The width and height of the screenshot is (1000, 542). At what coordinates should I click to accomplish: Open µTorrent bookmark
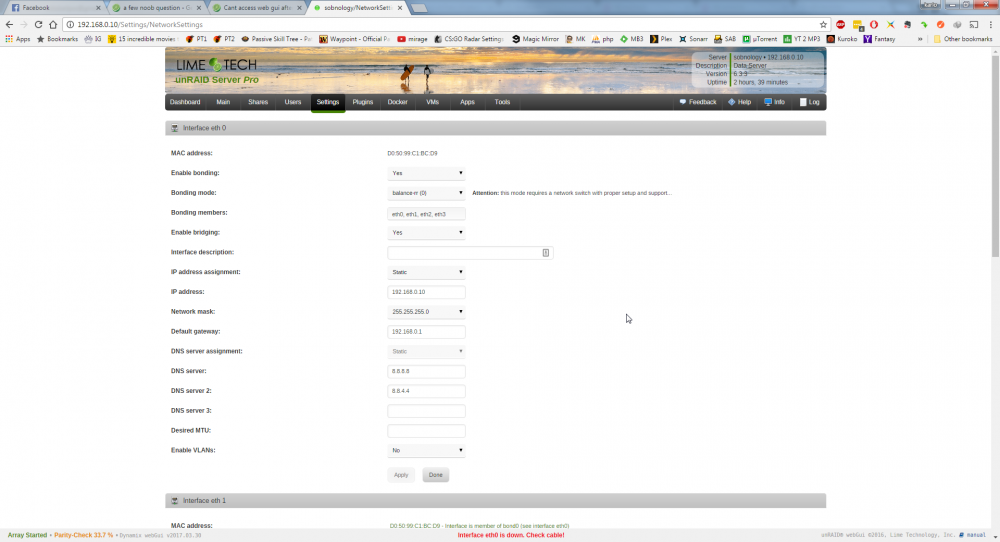pos(760,39)
